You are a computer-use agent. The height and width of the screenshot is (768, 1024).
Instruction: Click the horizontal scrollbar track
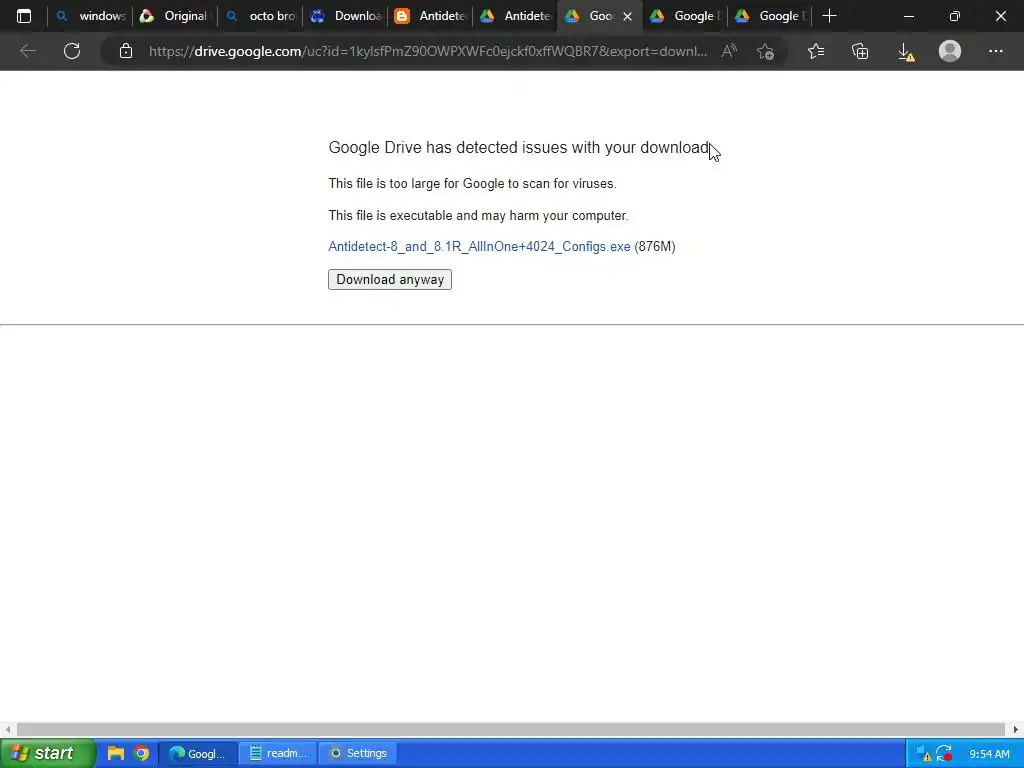point(511,729)
